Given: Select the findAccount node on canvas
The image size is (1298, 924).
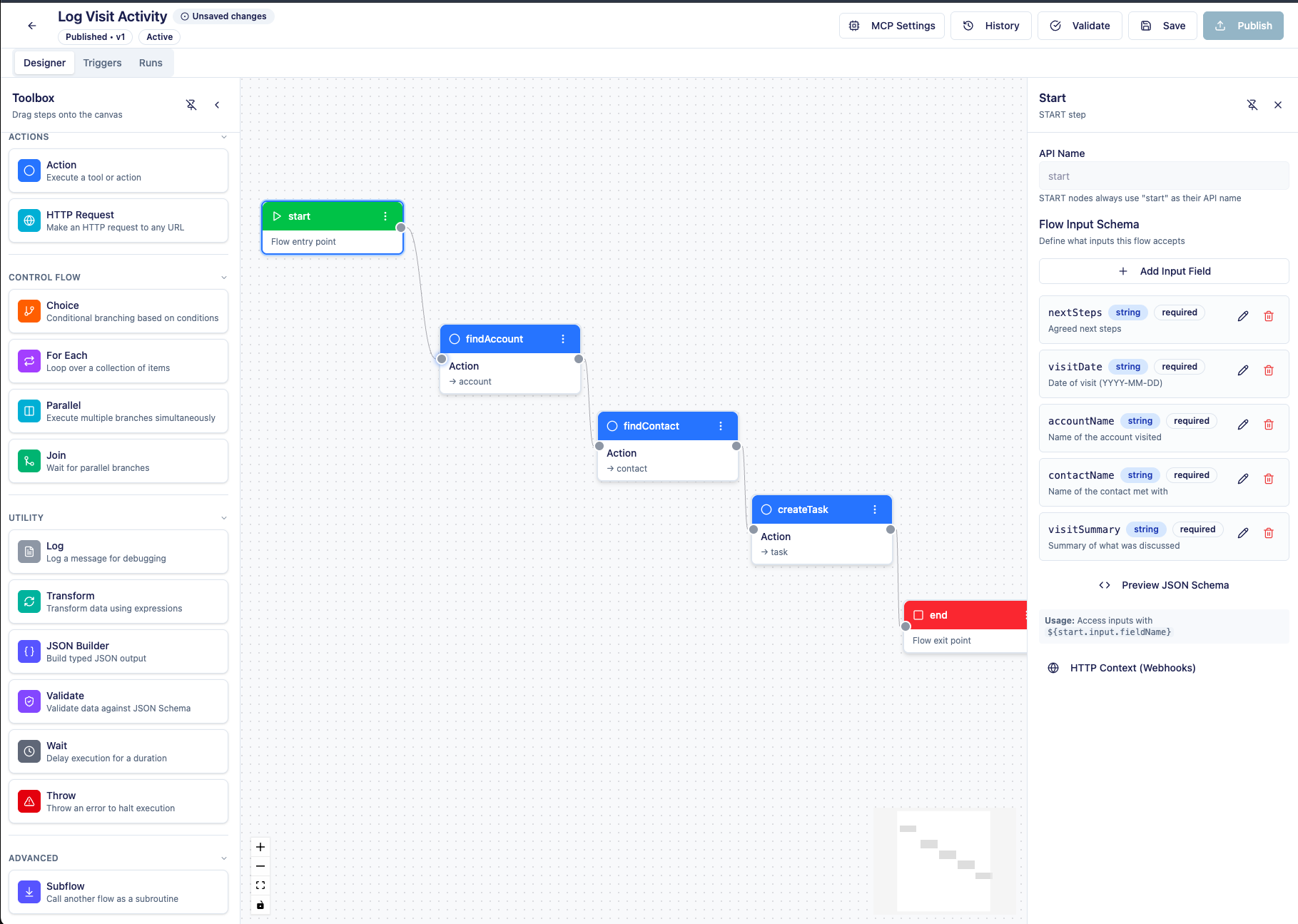Looking at the screenshot, I should pyautogui.click(x=510, y=359).
